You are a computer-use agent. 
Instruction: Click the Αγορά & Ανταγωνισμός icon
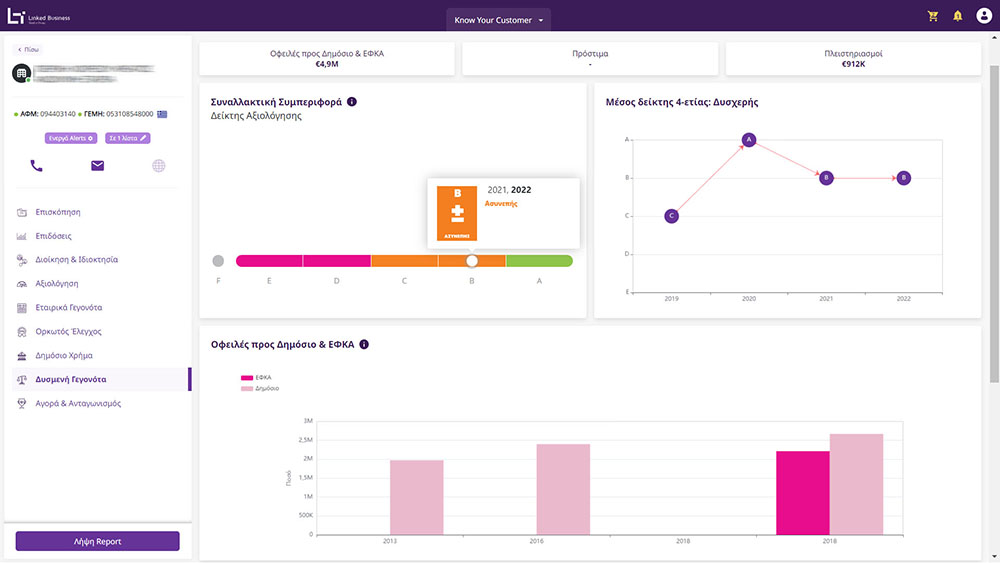pos(22,404)
